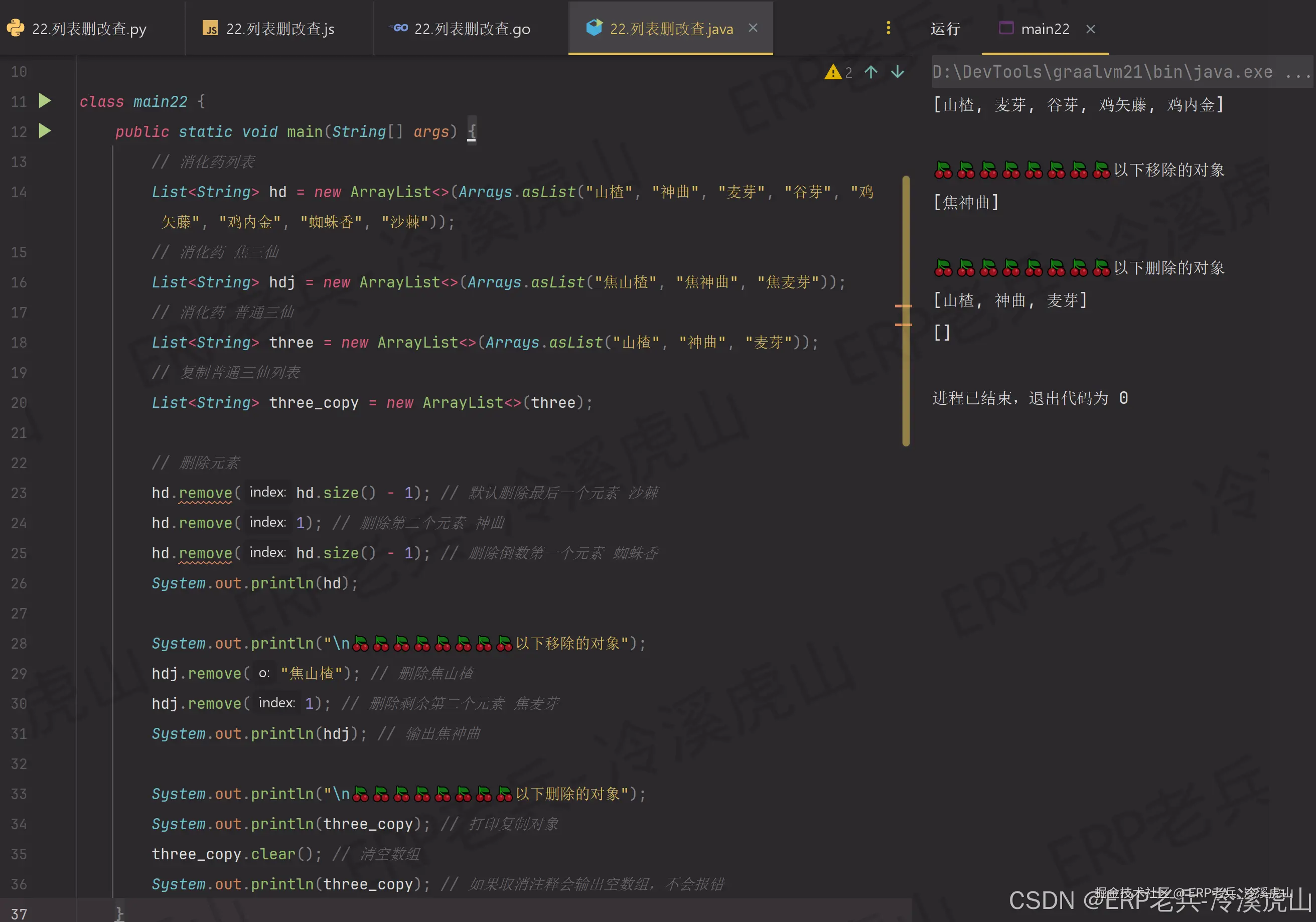Click run gutter arrow beside main method

point(45,131)
